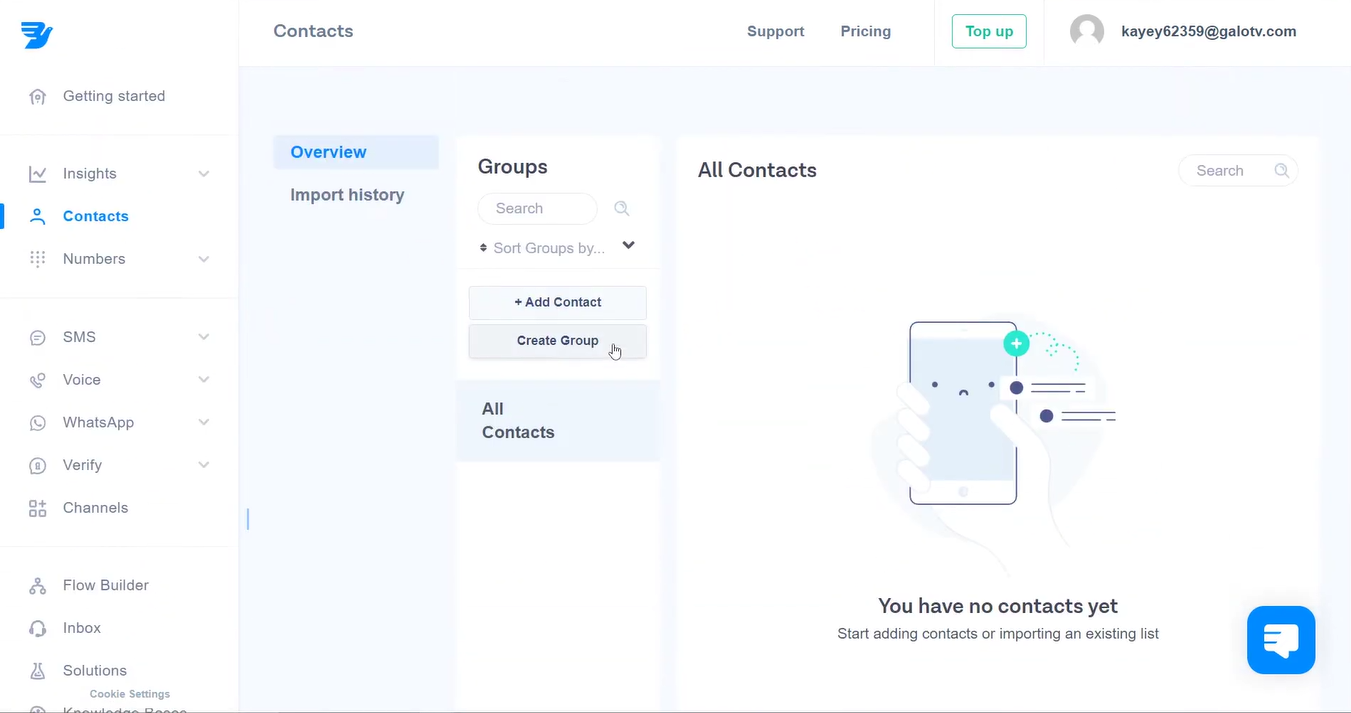Click the Create Group button

[x=558, y=341]
